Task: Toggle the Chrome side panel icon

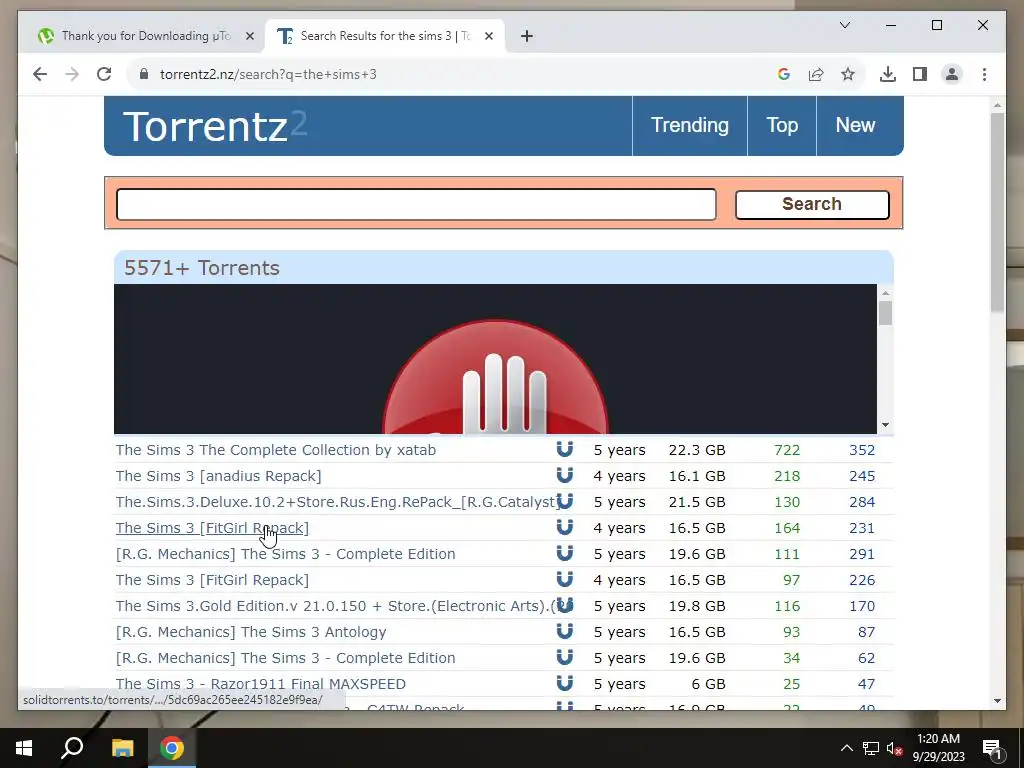Action: 920,74
